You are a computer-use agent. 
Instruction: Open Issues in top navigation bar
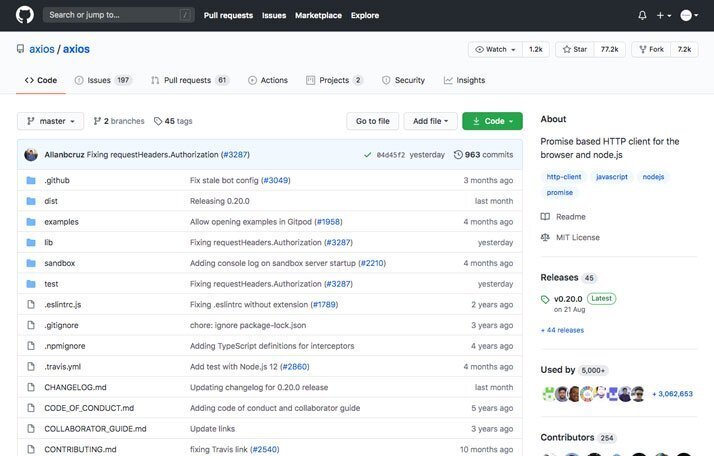click(x=274, y=15)
